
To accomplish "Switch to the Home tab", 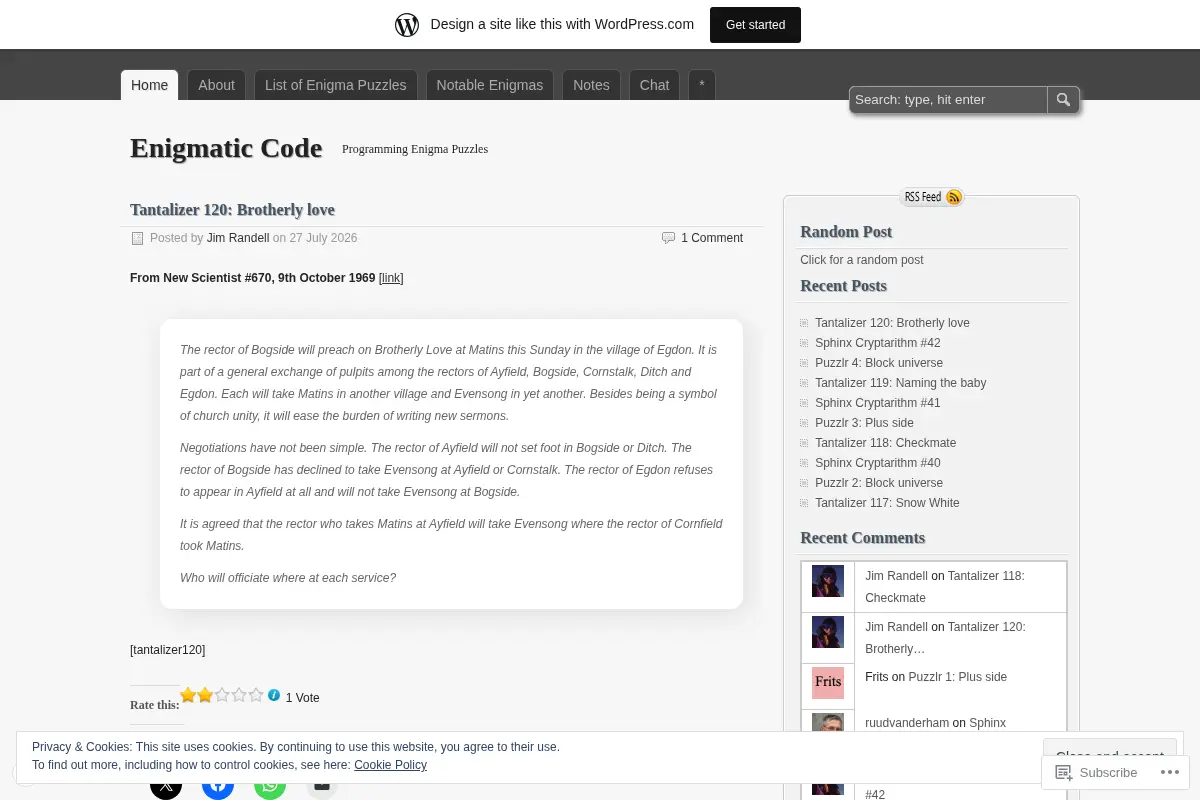I will (x=150, y=85).
